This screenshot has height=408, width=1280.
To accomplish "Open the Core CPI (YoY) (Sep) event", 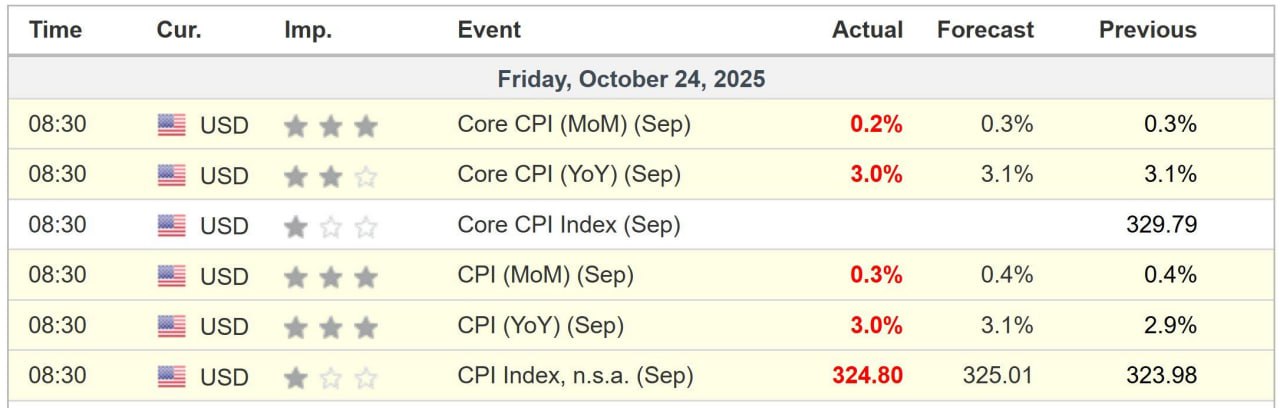I will pos(569,175).
